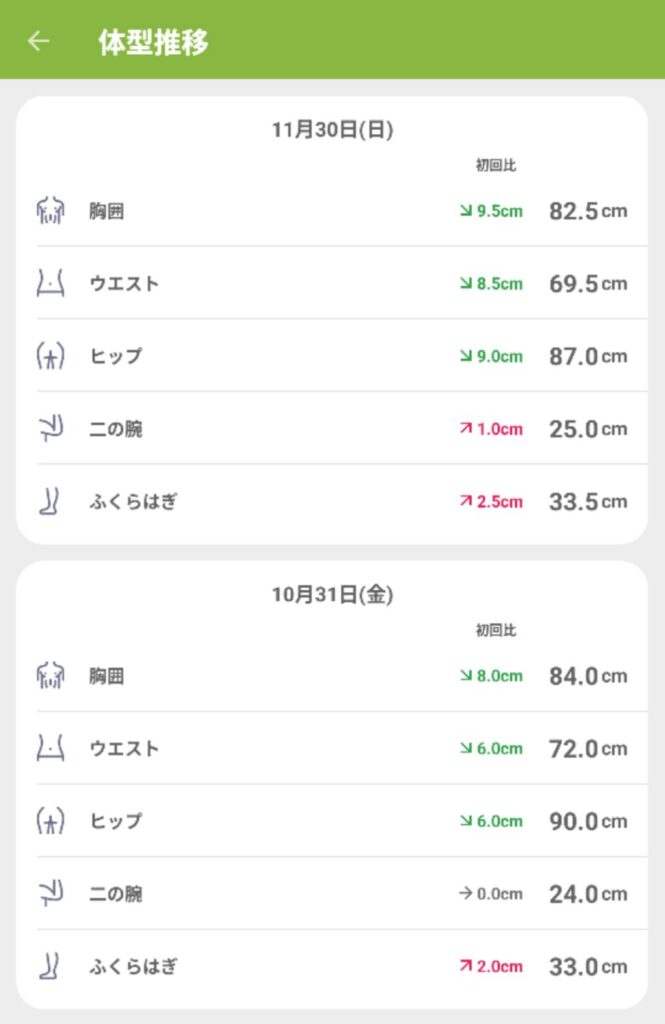Tap the upper arm icon in the 10月31日 card
665x1024 pixels.
[x=50, y=894]
